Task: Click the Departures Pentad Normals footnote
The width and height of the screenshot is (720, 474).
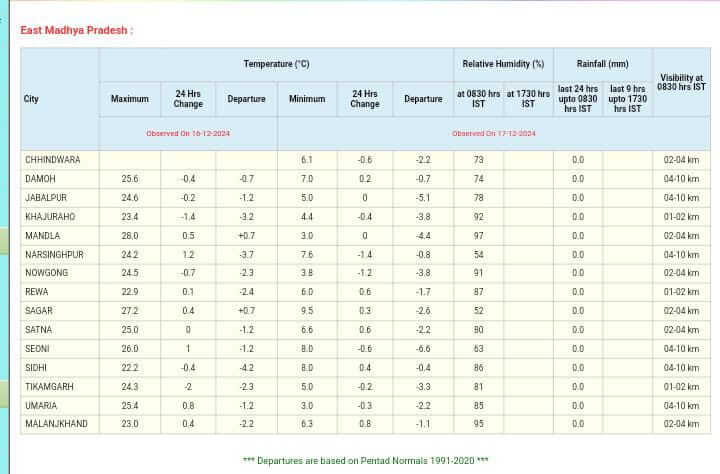Action: point(365,460)
